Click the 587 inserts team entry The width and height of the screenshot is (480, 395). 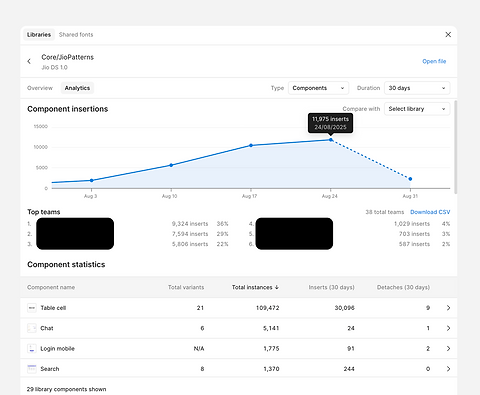tap(414, 244)
